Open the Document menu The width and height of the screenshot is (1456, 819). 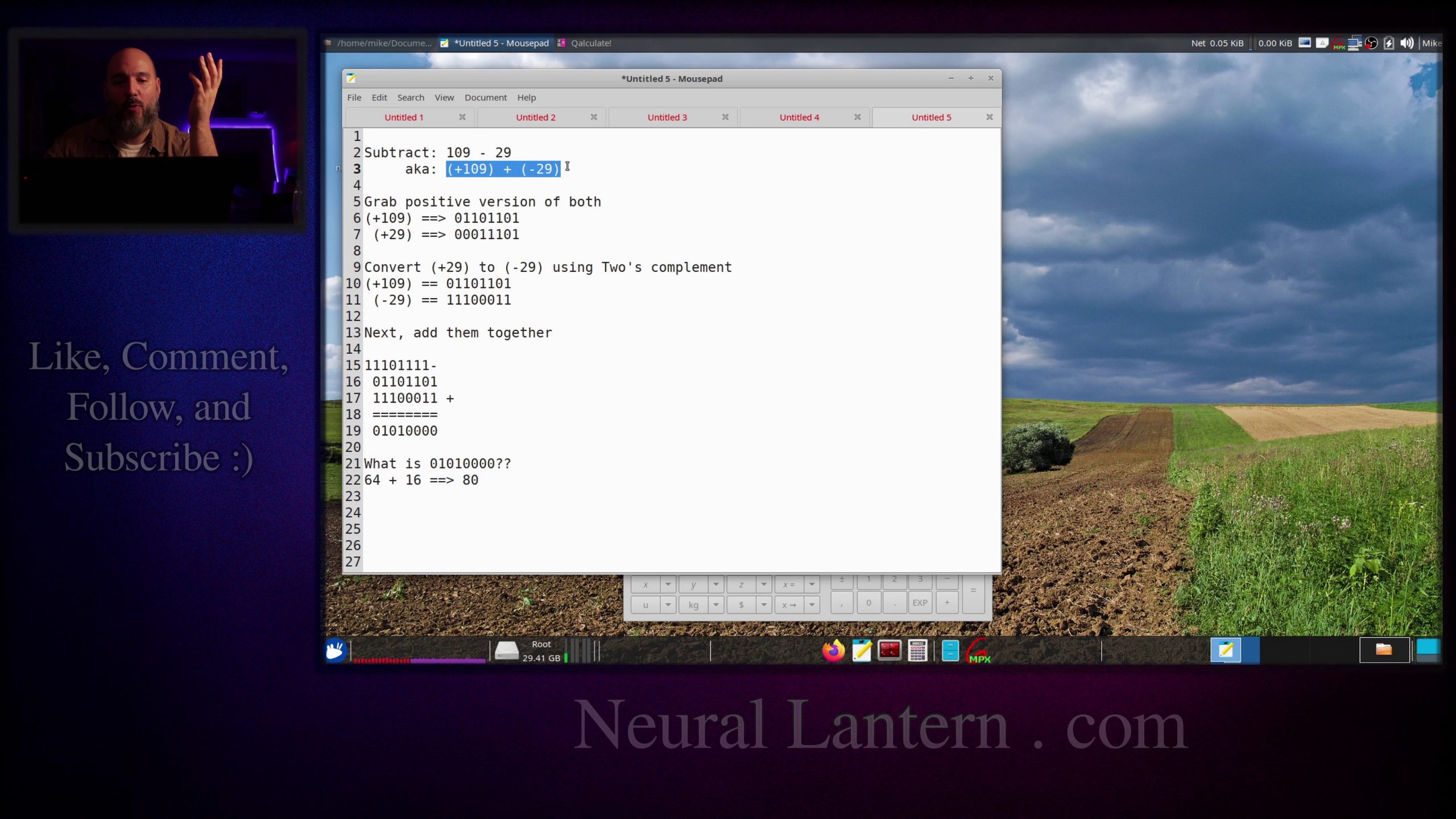485,97
